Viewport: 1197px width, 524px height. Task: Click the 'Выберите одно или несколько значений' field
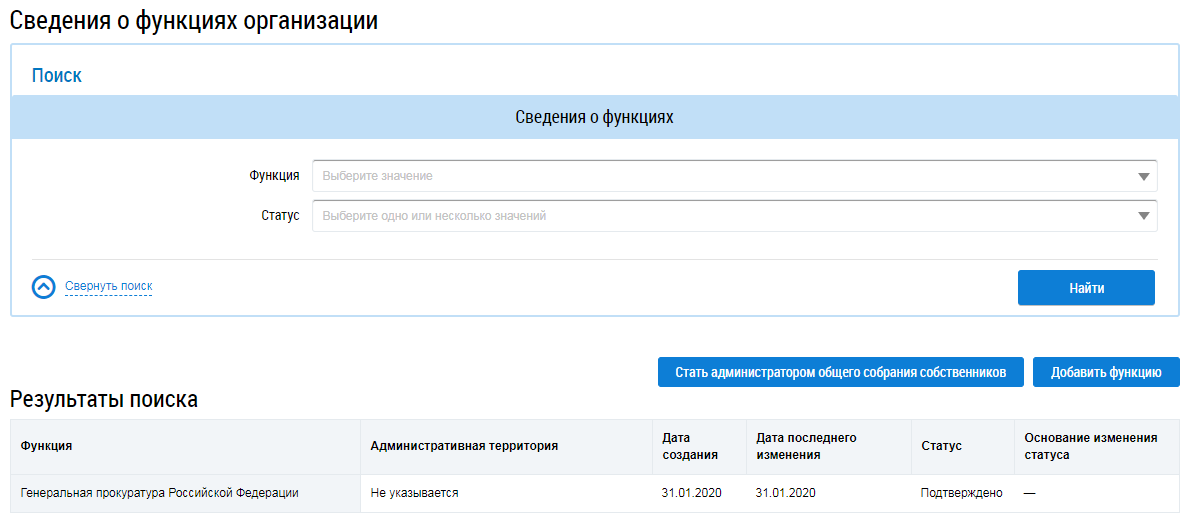(720, 216)
